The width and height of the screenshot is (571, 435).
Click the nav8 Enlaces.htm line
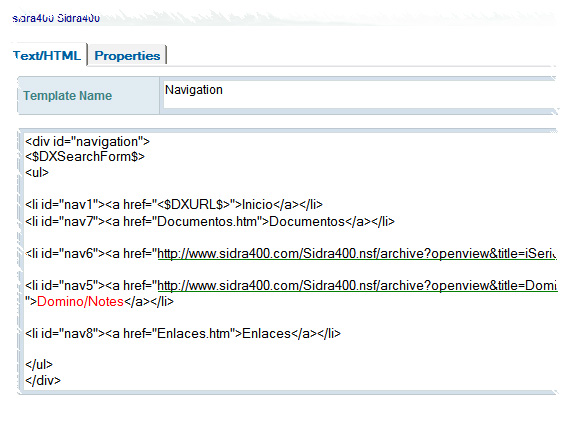click(x=183, y=333)
